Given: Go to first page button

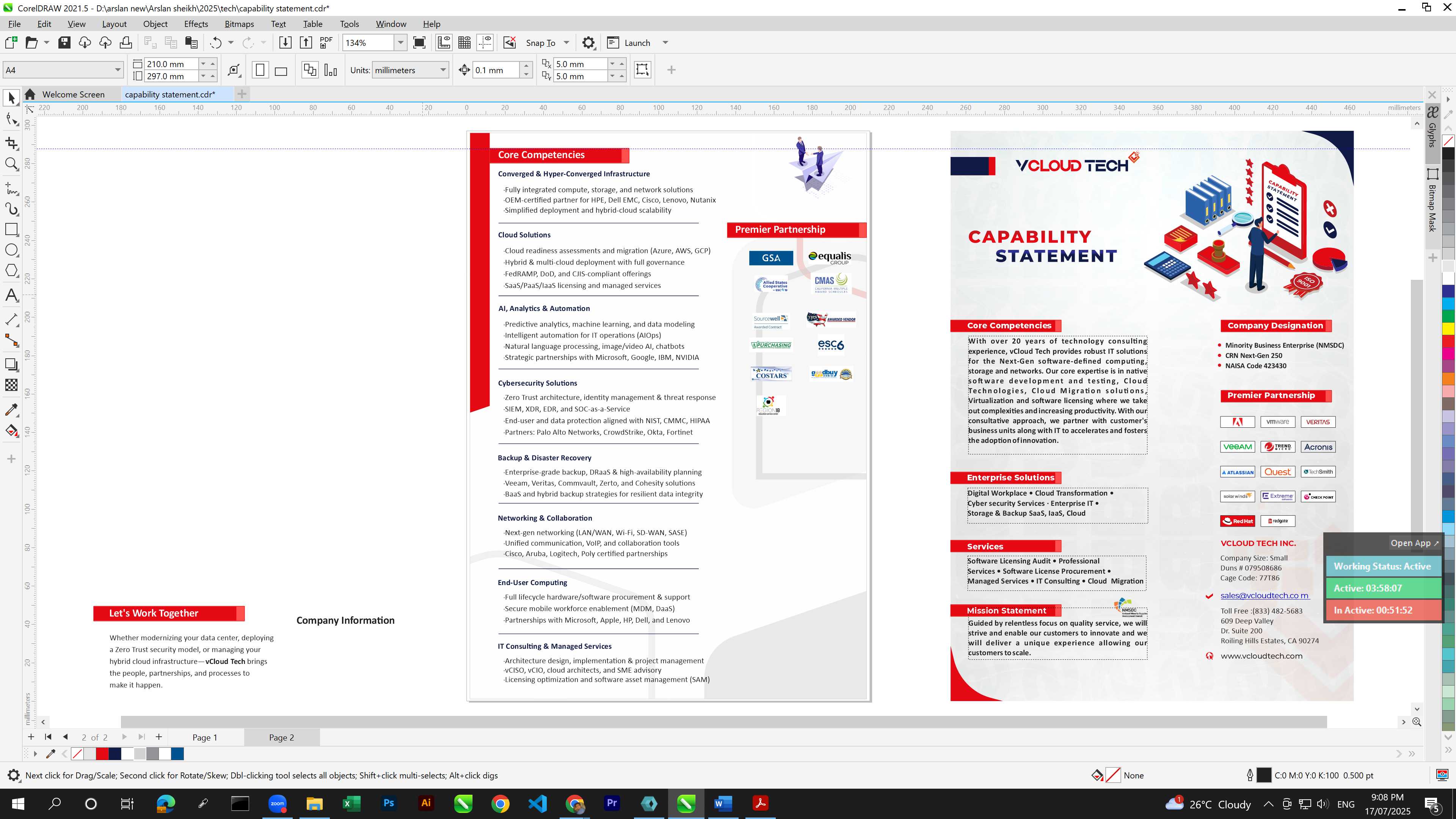Looking at the screenshot, I should tap(48, 737).
